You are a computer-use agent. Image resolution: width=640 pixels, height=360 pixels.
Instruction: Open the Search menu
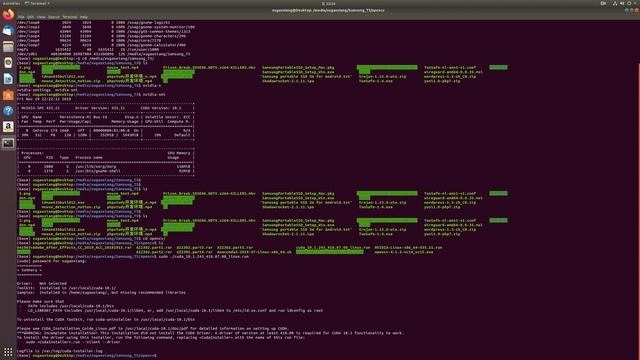[x=54, y=17]
